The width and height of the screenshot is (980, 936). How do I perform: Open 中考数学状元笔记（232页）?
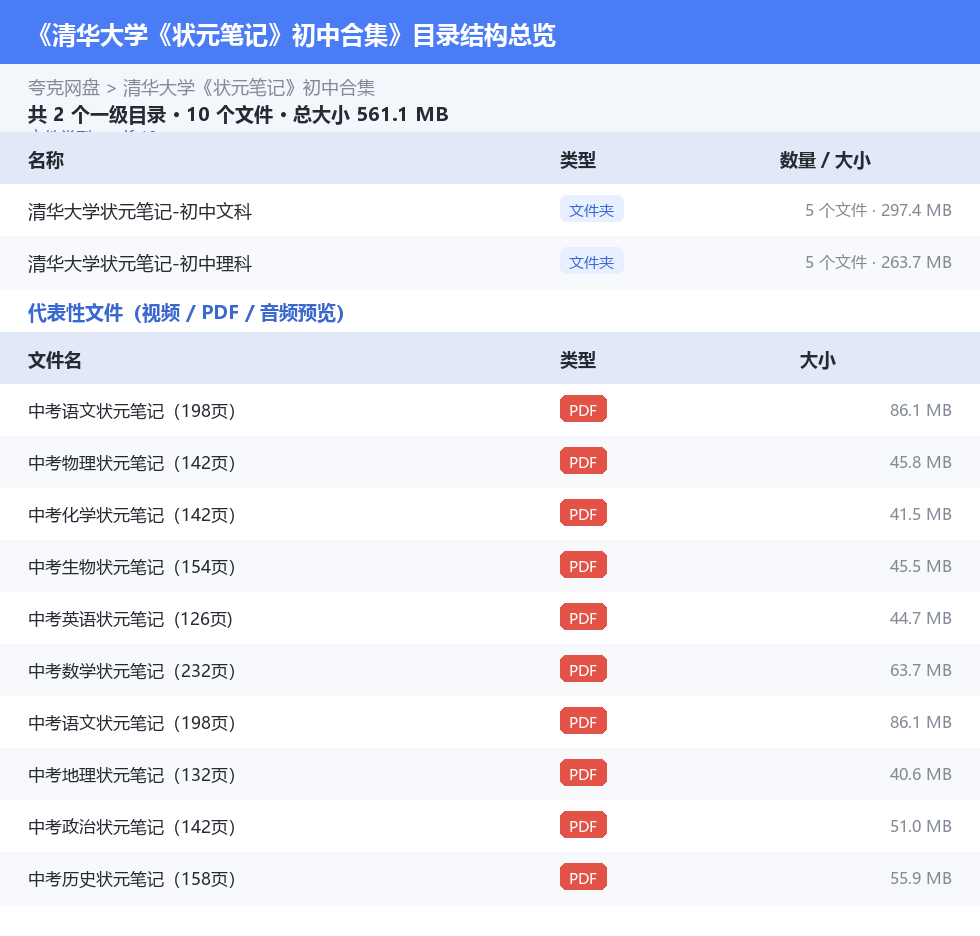coord(132,670)
